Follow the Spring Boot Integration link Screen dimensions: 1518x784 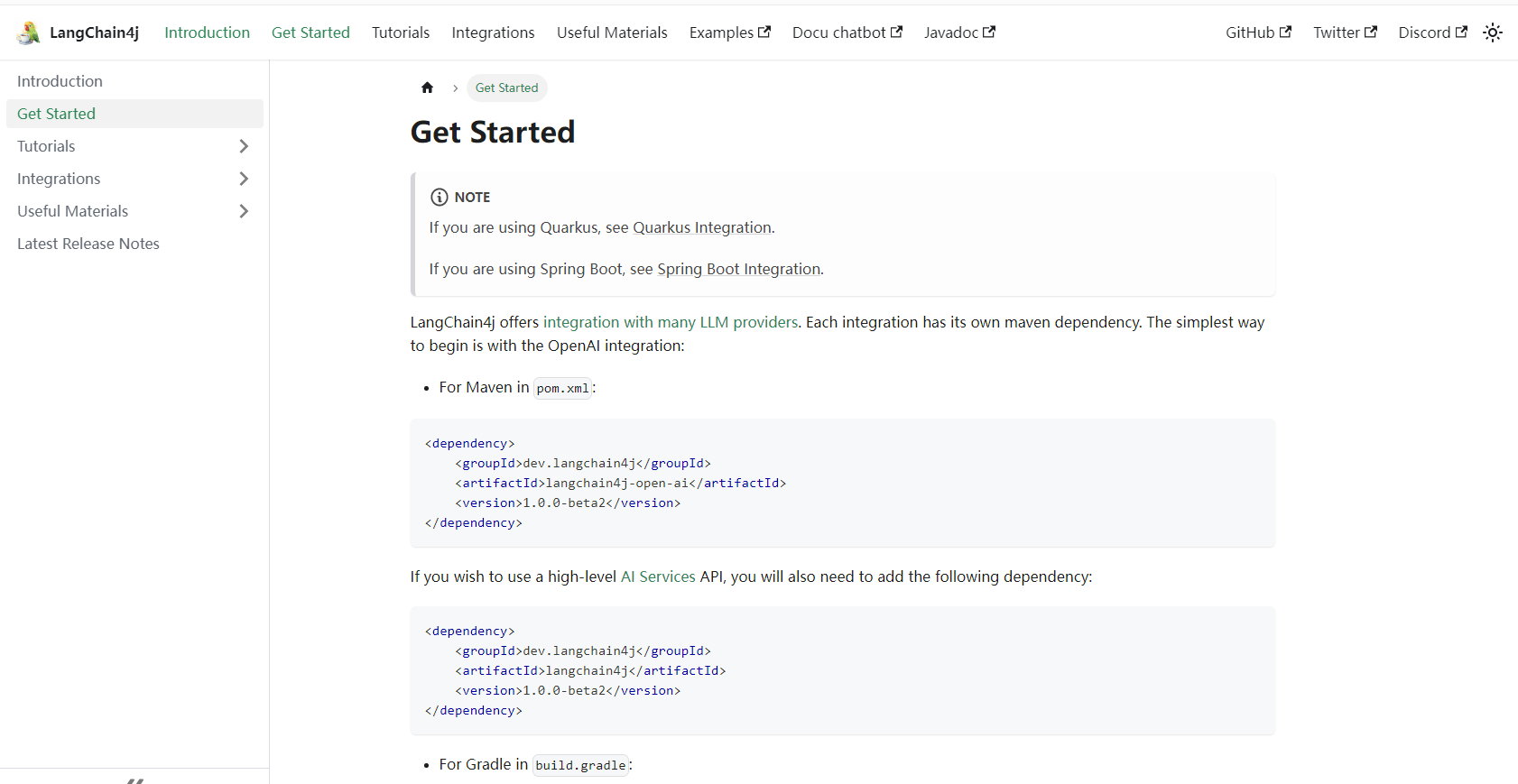(x=739, y=269)
